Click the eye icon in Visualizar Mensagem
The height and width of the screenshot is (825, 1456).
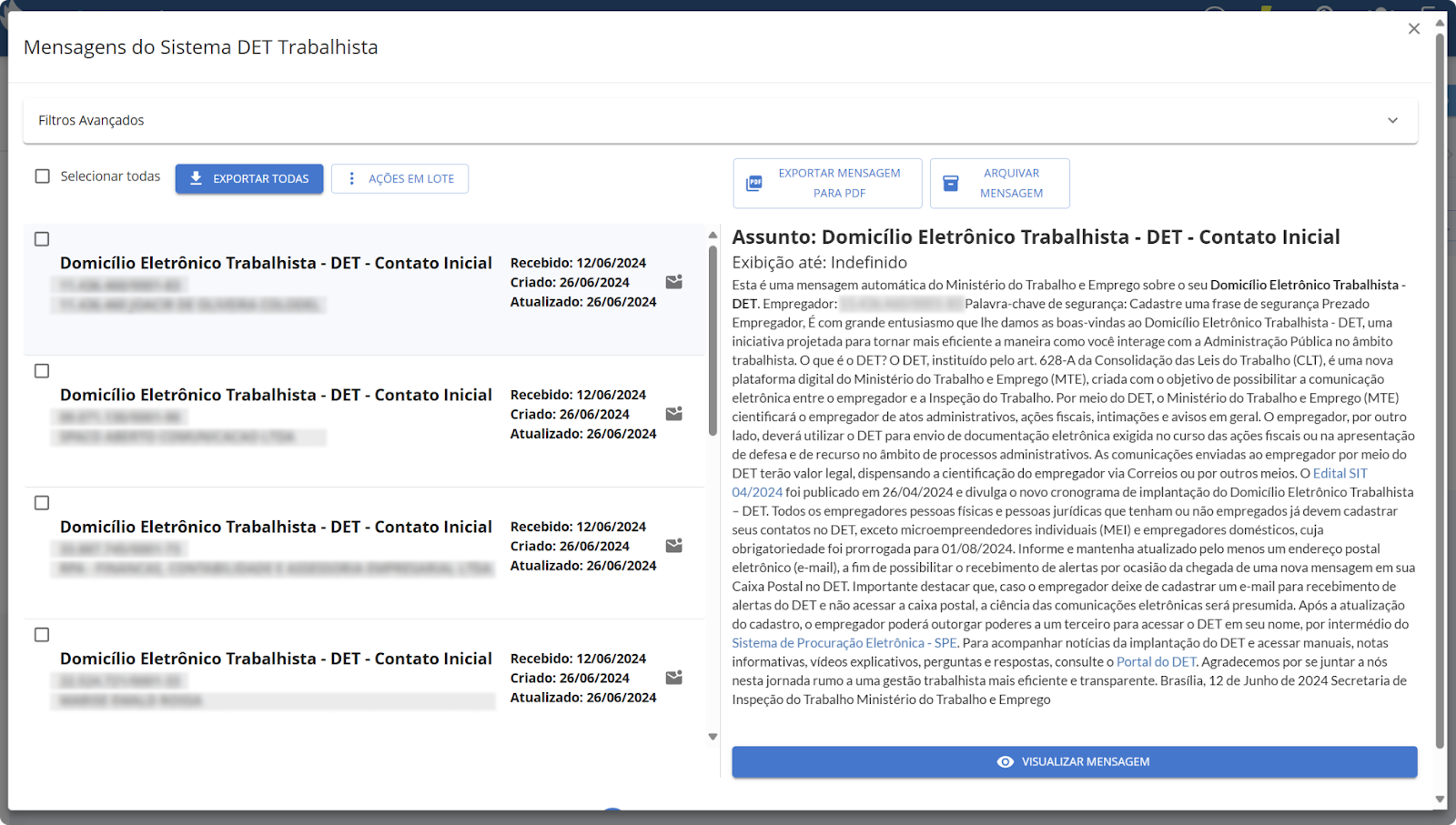1006,762
